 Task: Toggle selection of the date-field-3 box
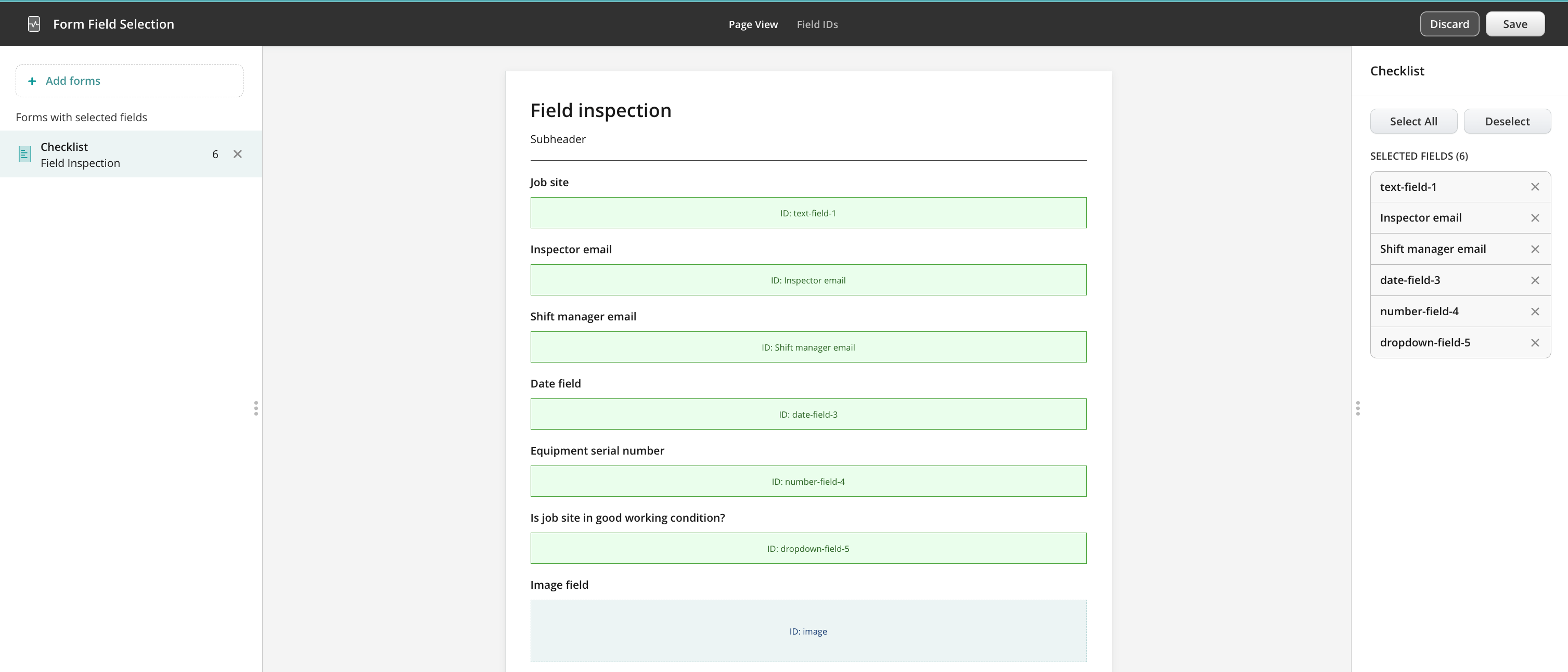point(808,414)
